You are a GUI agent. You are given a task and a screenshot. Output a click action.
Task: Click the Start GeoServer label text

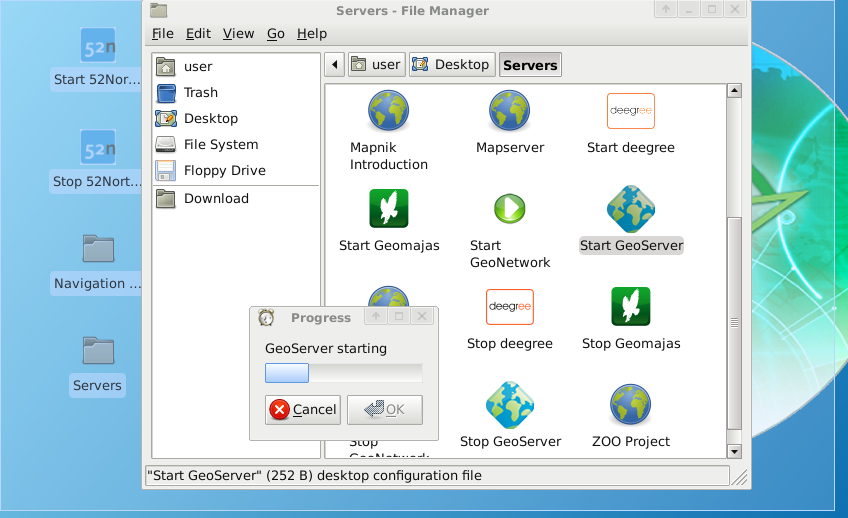point(631,245)
